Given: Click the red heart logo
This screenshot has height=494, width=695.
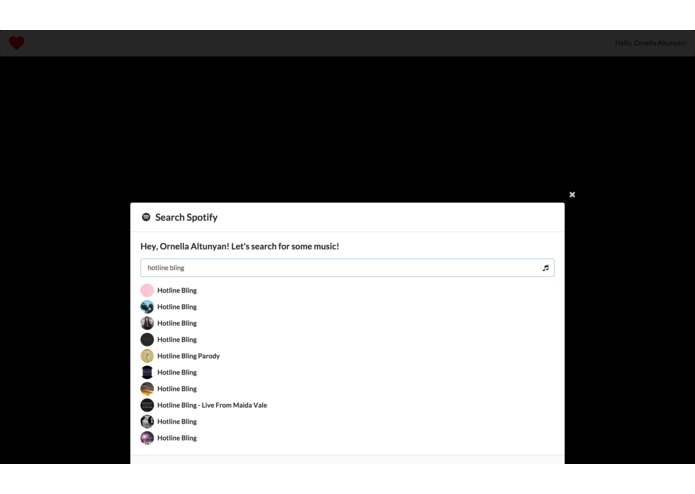Looking at the screenshot, I should click(x=17, y=43).
